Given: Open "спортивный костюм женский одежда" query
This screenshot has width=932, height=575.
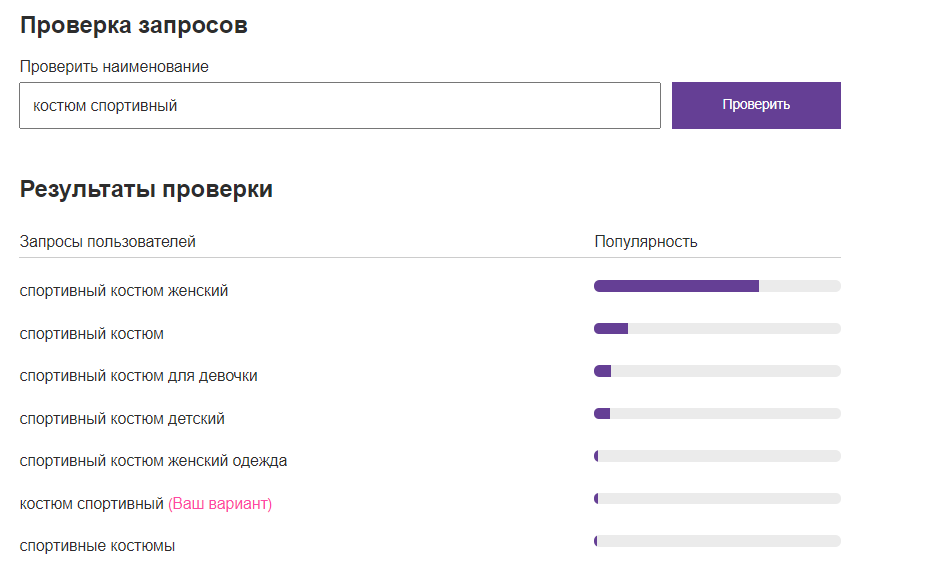Looking at the screenshot, I should pos(153,461).
